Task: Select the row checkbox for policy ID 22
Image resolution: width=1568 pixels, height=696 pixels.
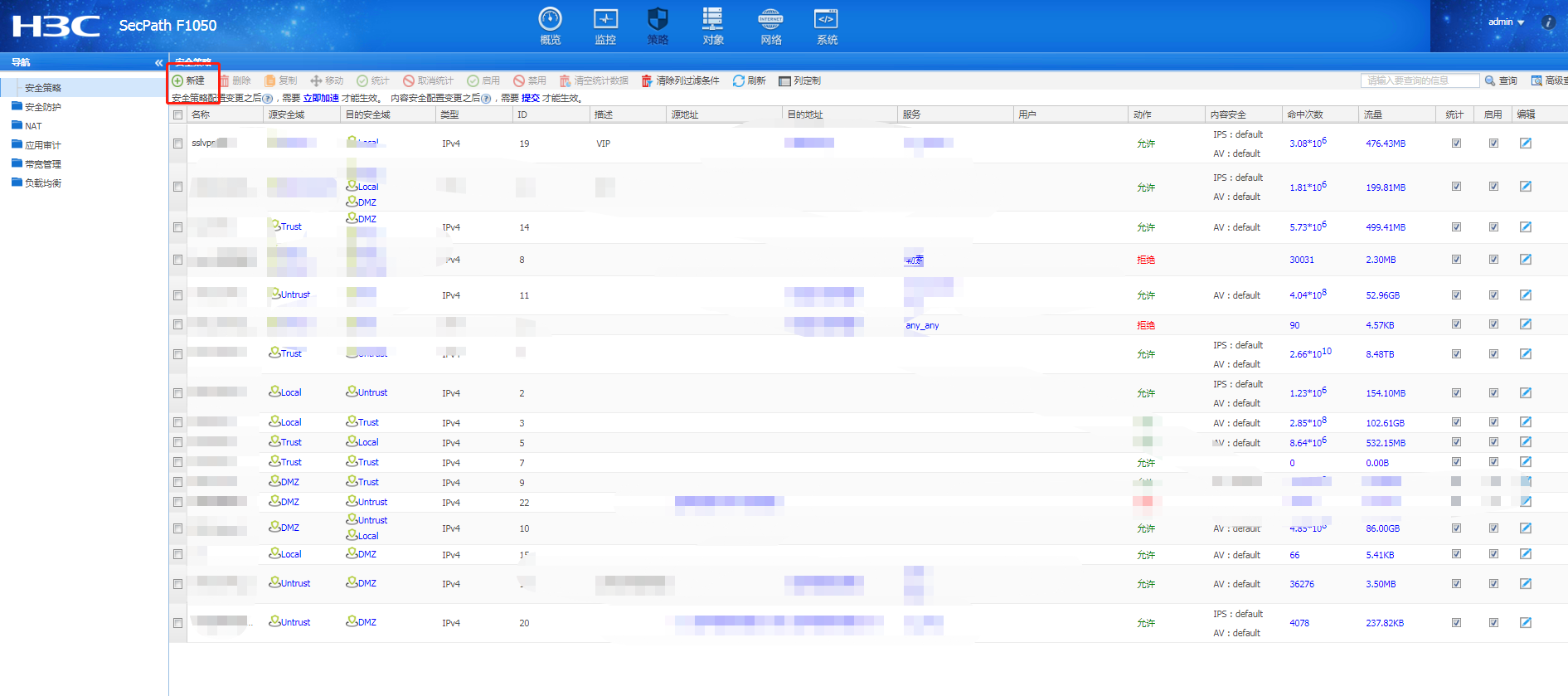Action: coord(177,502)
